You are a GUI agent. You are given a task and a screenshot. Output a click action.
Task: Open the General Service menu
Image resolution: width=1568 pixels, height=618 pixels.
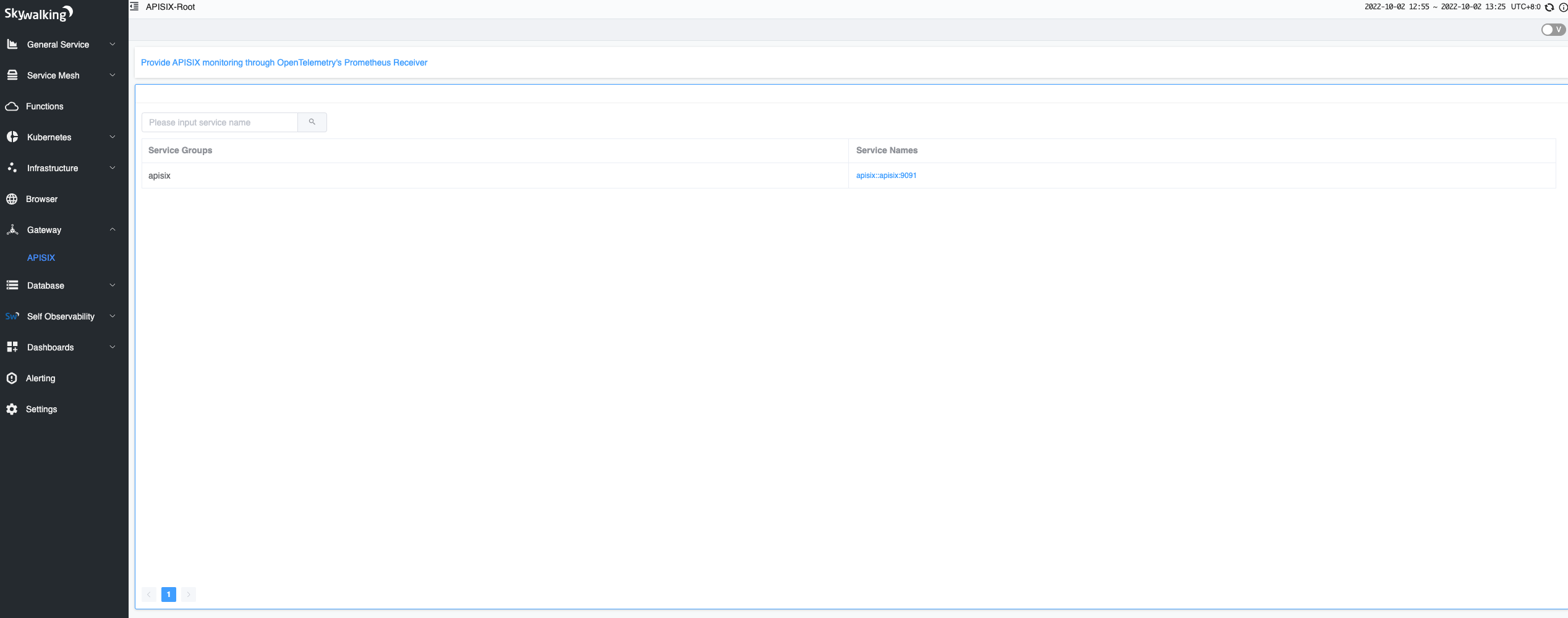(64, 44)
